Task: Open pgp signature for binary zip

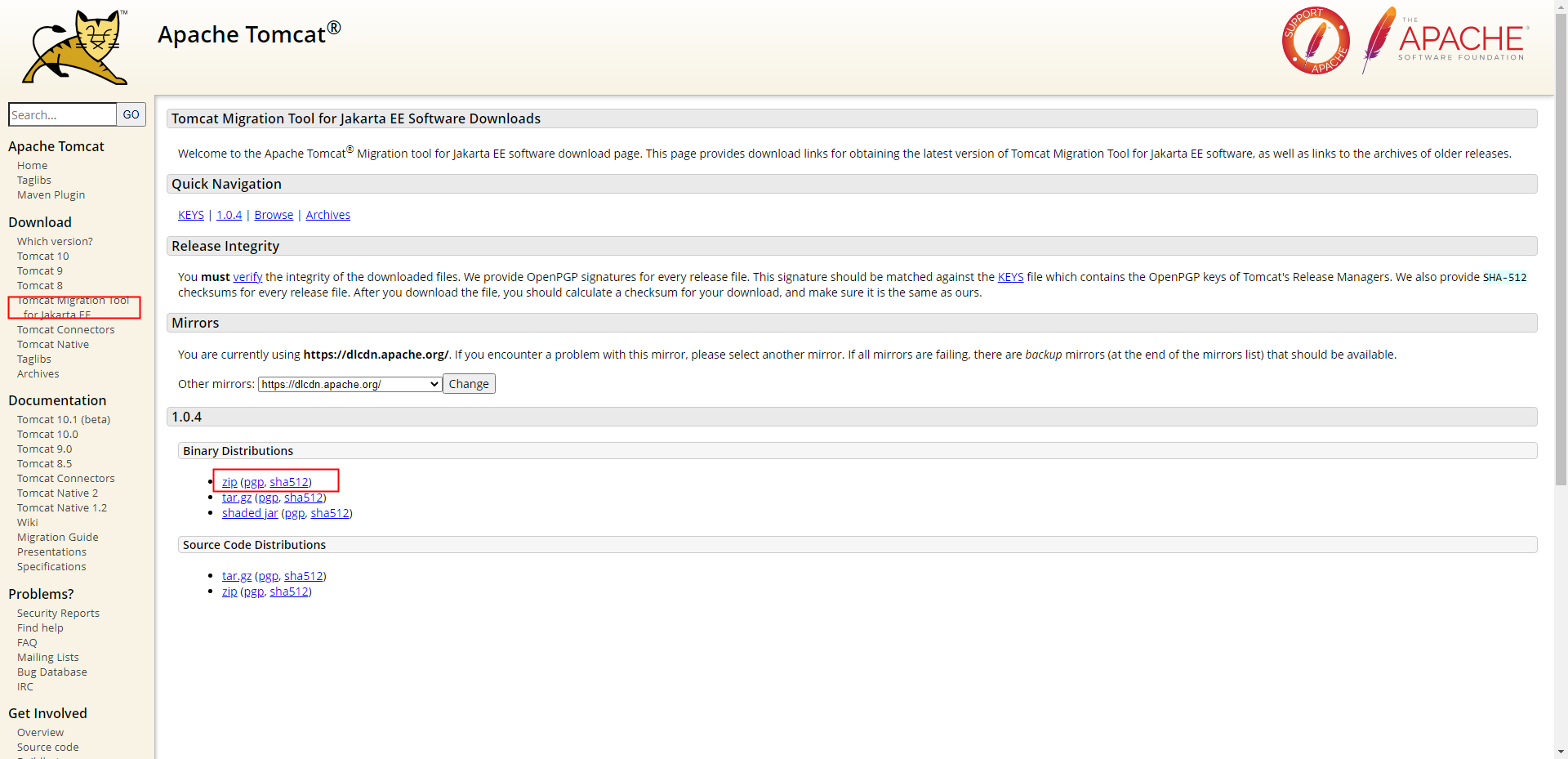Action: coord(254,482)
